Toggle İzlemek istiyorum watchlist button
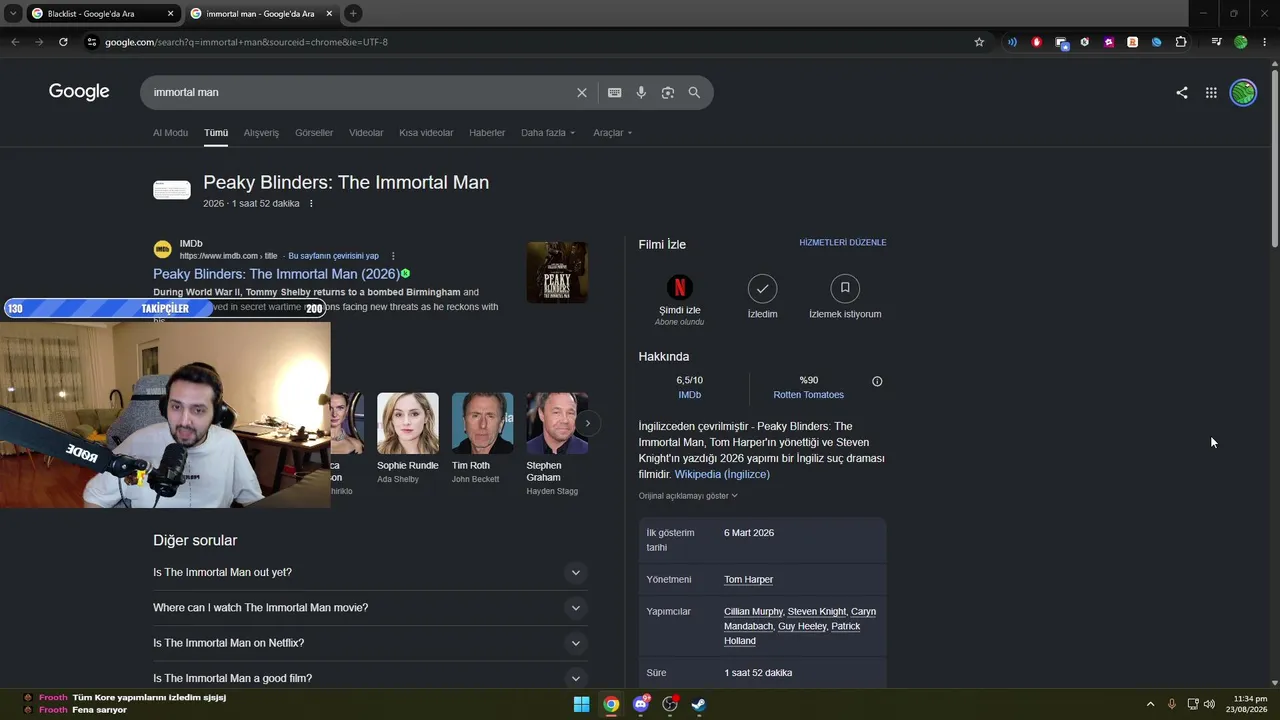This screenshot has height=720, width=1280. pos(845,299)
